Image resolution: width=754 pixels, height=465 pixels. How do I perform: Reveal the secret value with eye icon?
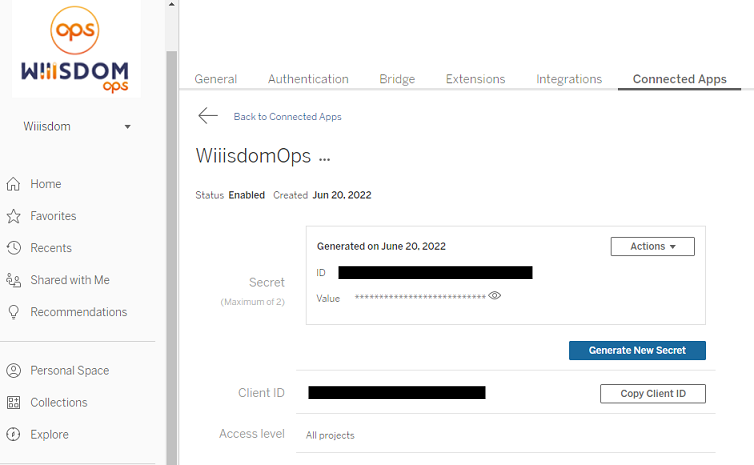click(494, 296)
